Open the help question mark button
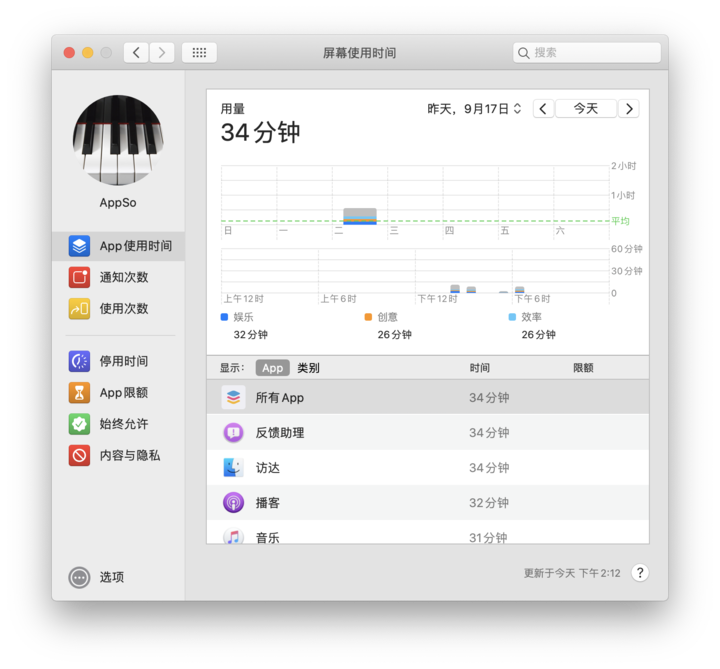 (640, 573)
